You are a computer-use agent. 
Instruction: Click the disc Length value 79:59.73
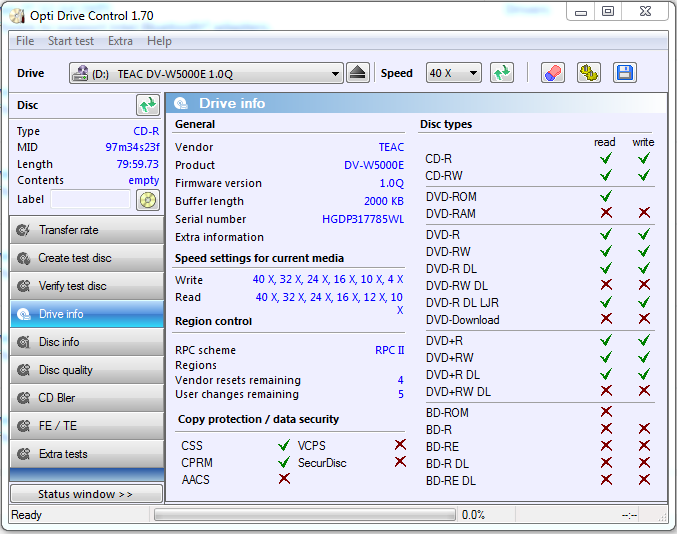pos(138,164)
